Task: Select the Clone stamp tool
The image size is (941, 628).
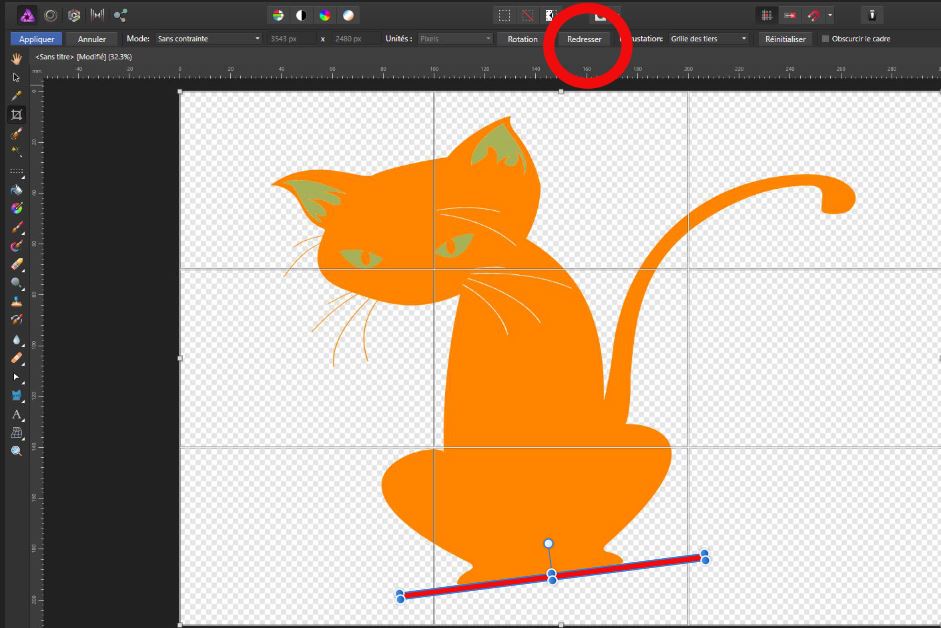Action: tap(16, 302)
